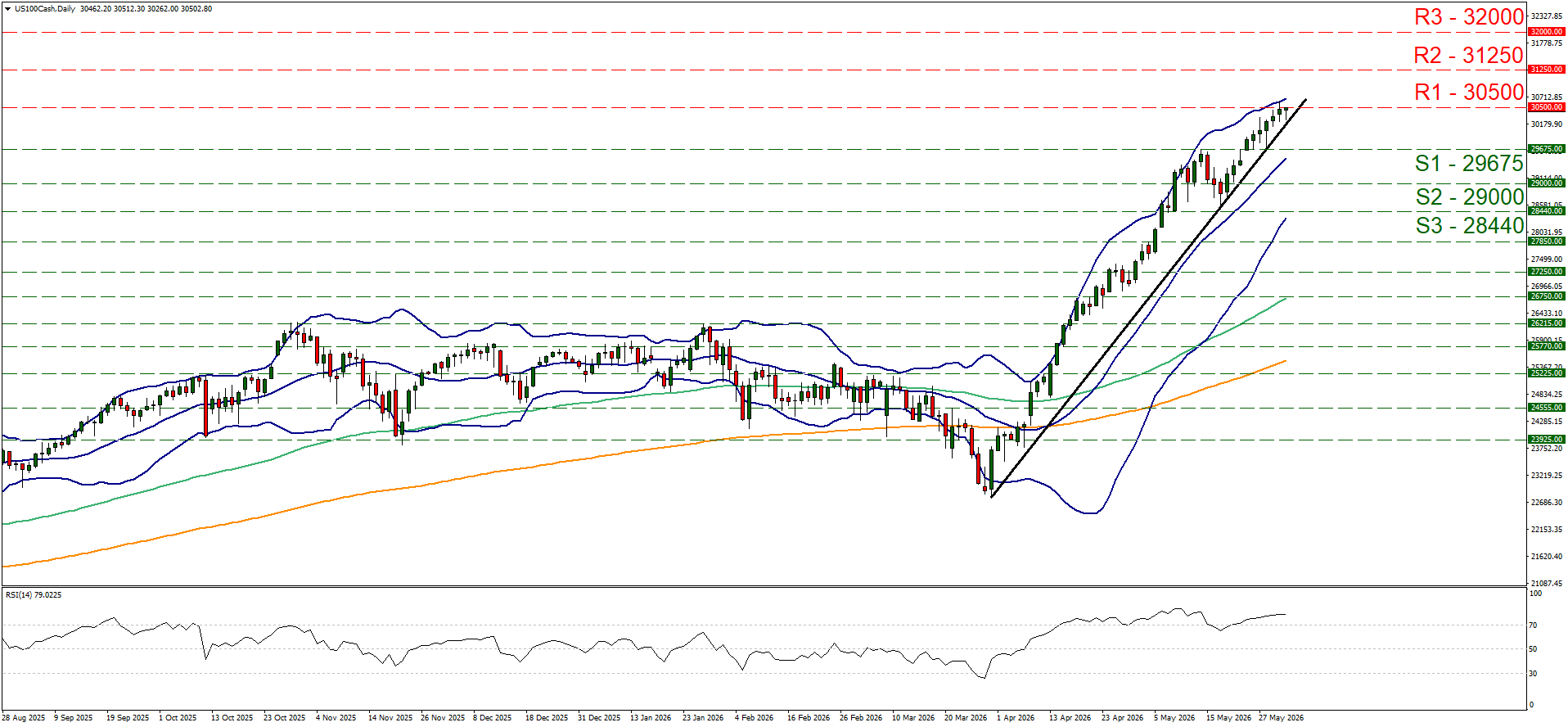Click the 16 Feb 2026 date label
Viewport: 1568px width, 727px height.
pos(809,718)
